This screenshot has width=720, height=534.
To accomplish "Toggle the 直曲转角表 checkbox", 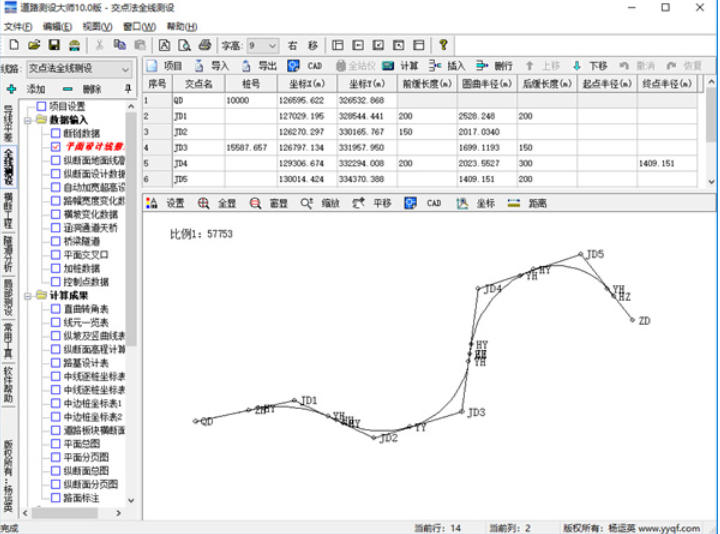I will coord(56,309).
